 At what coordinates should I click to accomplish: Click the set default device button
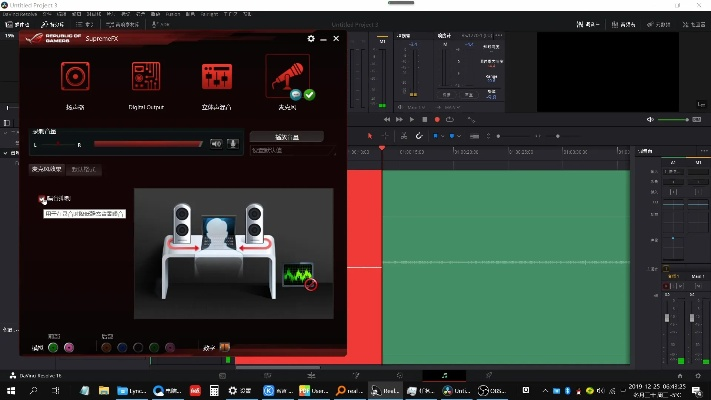[286, 136]
